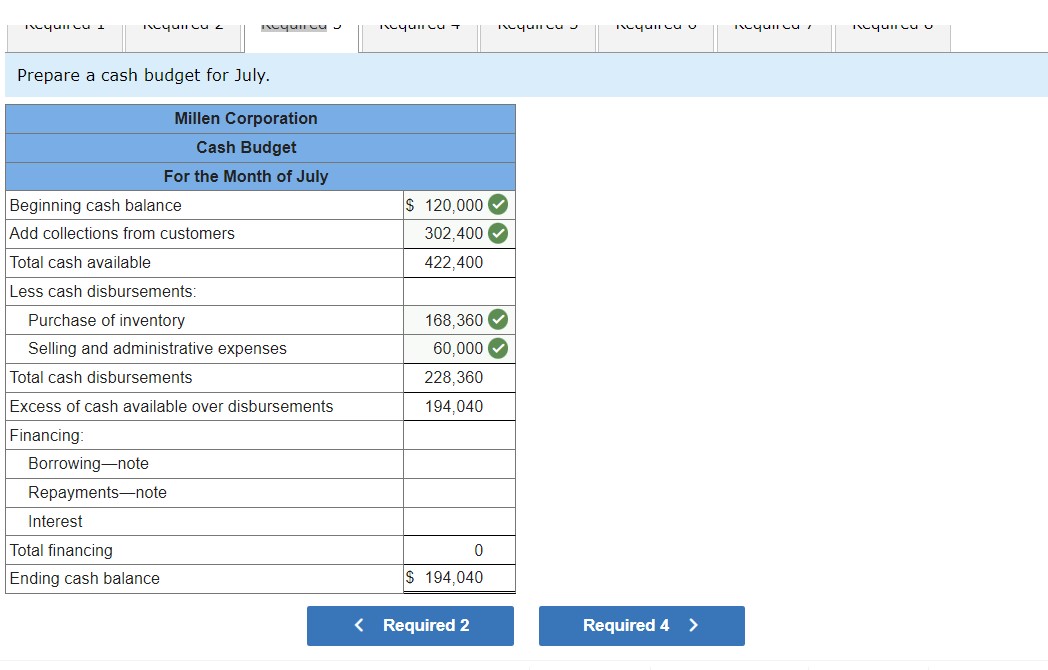This screenshot has width=1048, height=670.
Task: Select the collections from customers value field
Action: (459, 234)
